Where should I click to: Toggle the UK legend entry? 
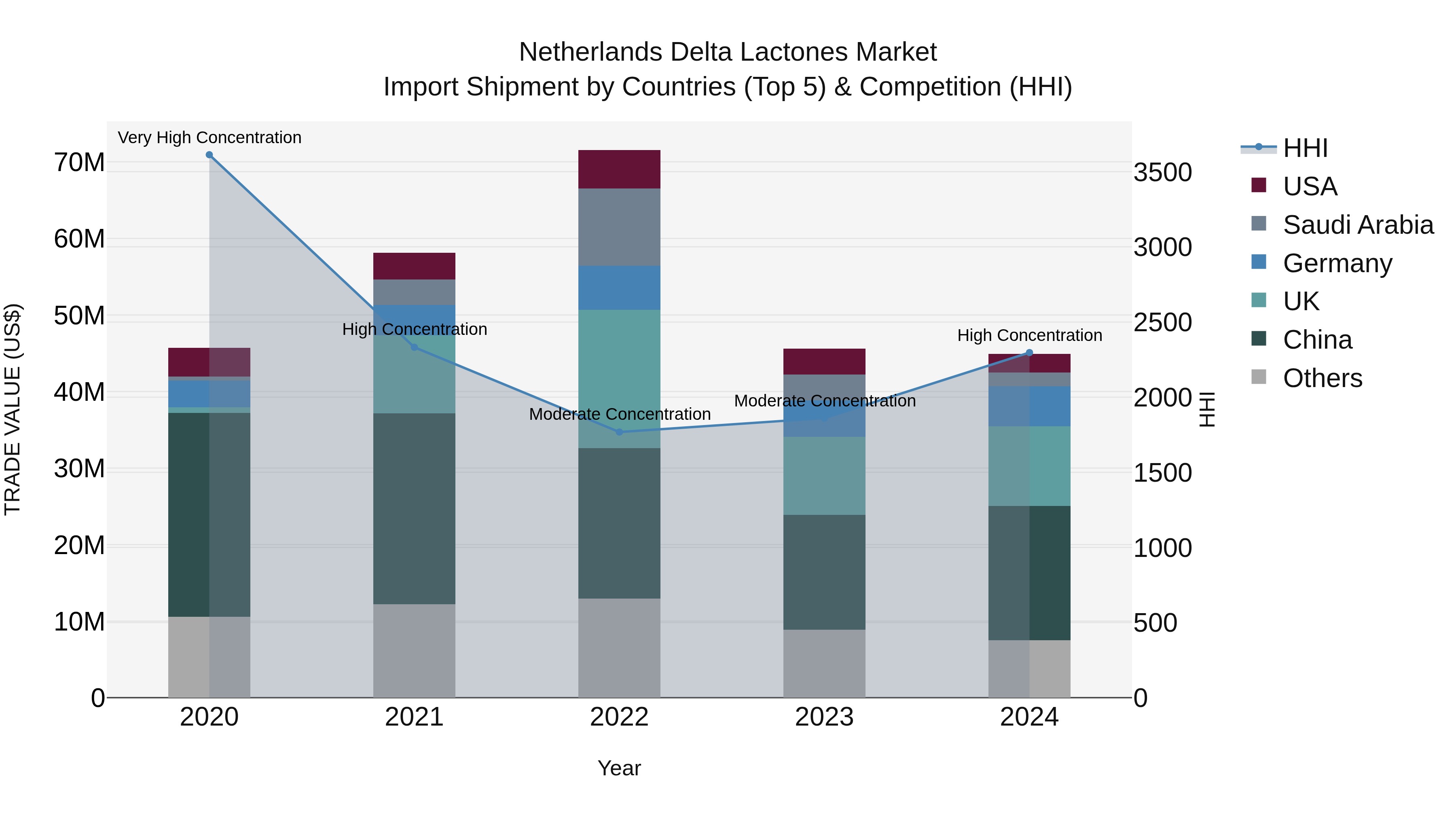[x=1285, y=301]
